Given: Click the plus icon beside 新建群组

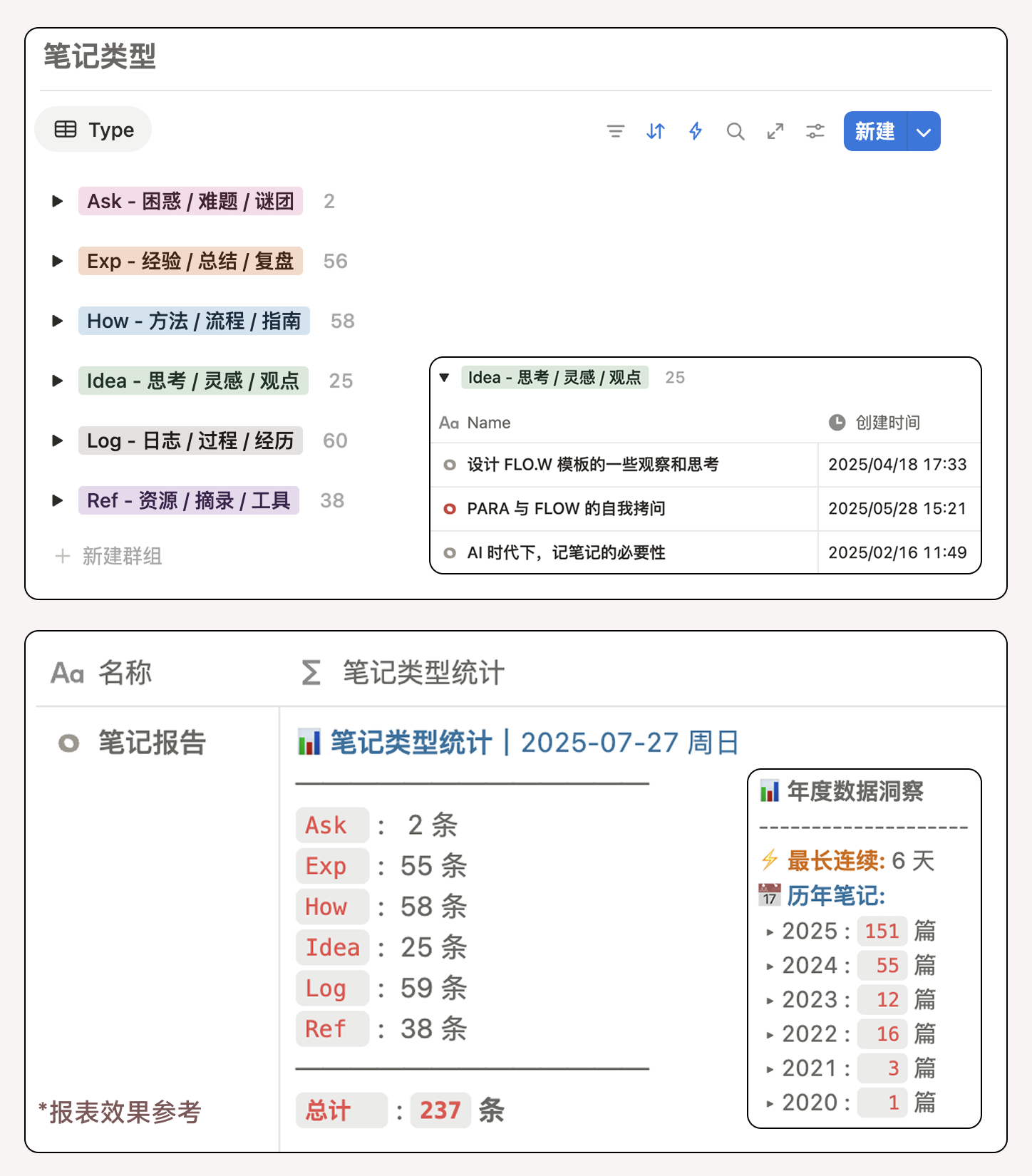Looking at the screenshot, I should click(63, 556).
